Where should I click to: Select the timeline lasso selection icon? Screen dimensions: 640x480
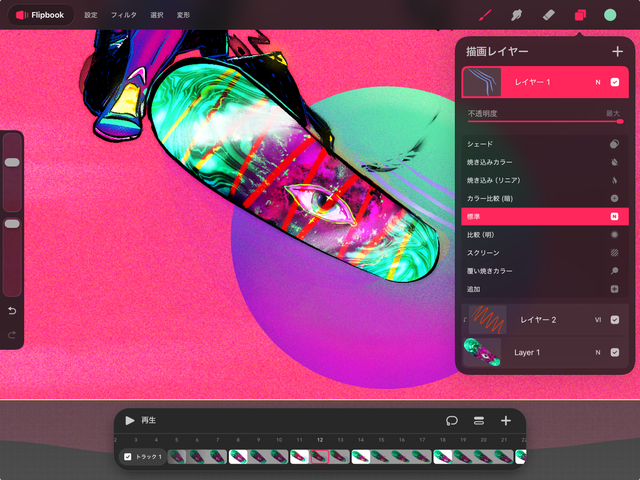coord(451,420)
